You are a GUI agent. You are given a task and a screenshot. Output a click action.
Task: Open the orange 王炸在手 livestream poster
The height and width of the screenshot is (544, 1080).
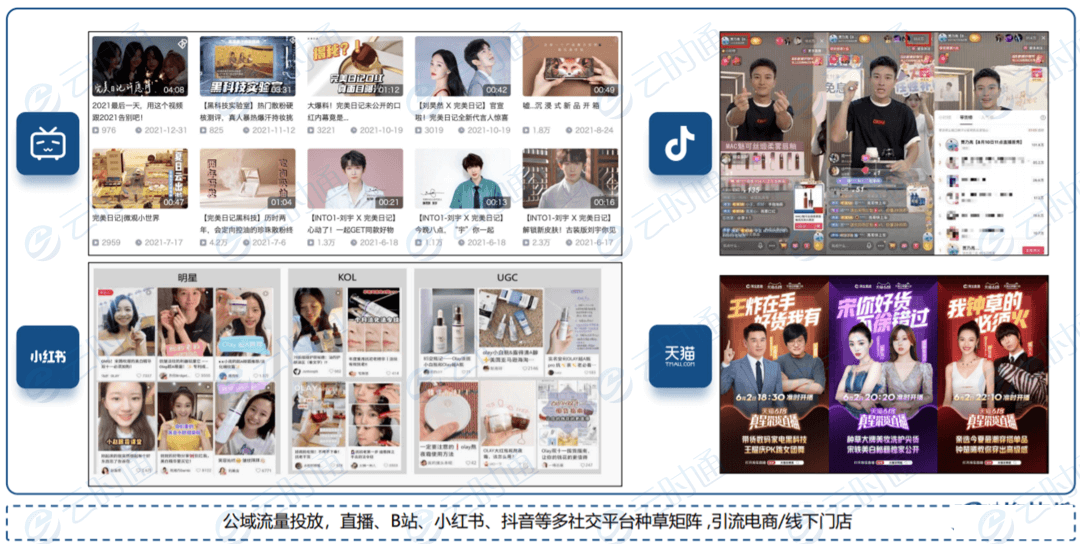click(773, 372)
